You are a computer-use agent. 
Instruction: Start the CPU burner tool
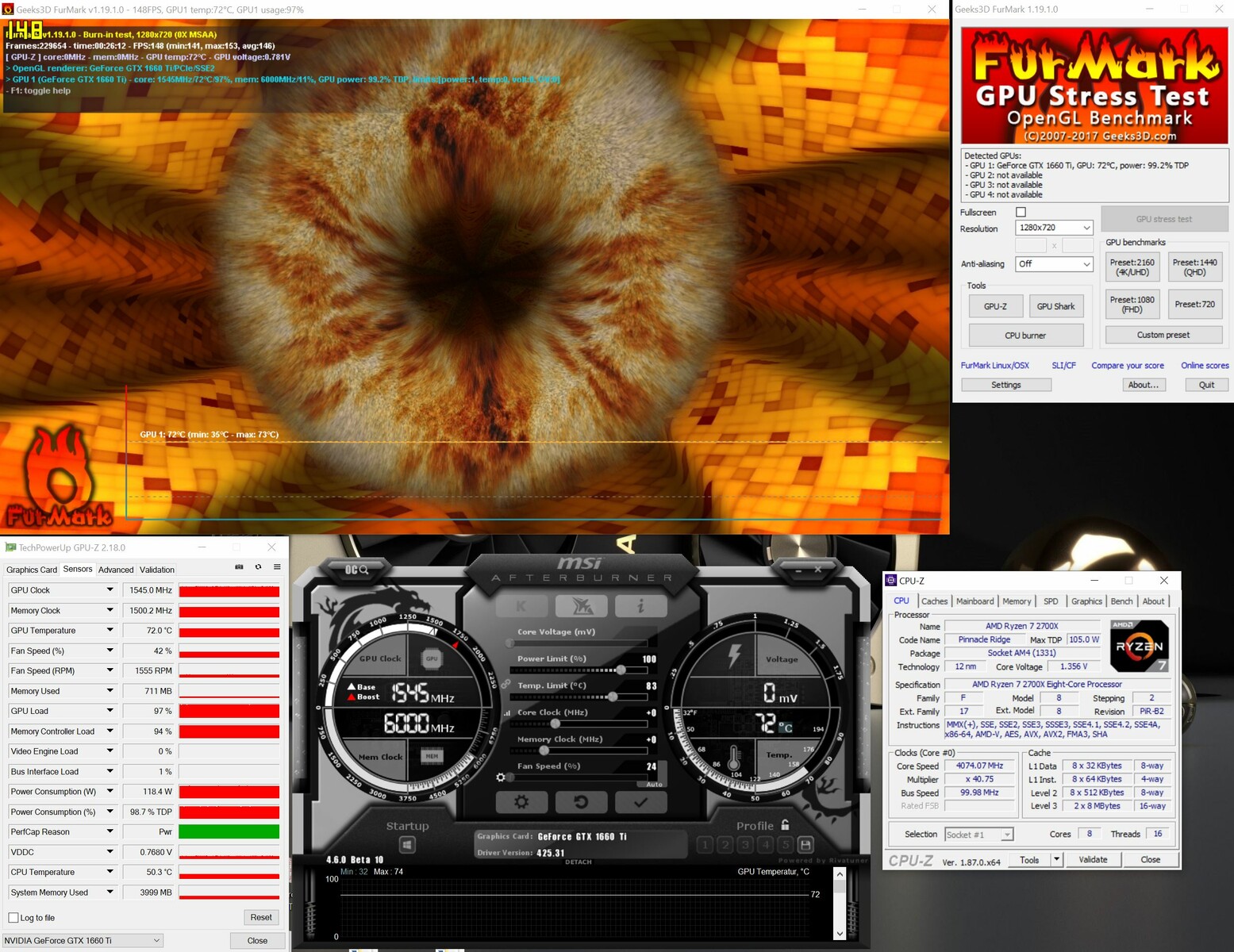click(x=1025, y=336)
